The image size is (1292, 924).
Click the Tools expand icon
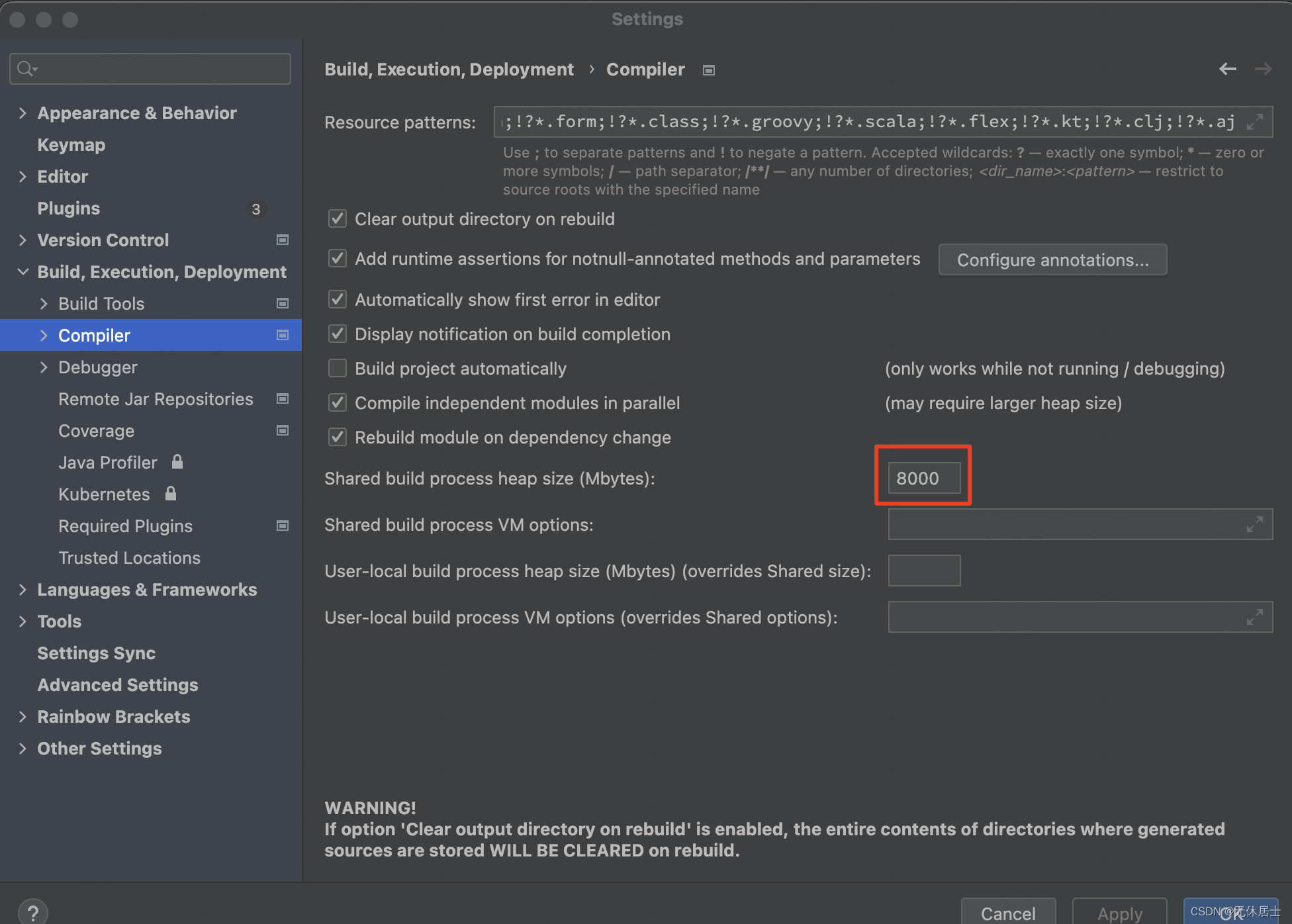point(22,622)
